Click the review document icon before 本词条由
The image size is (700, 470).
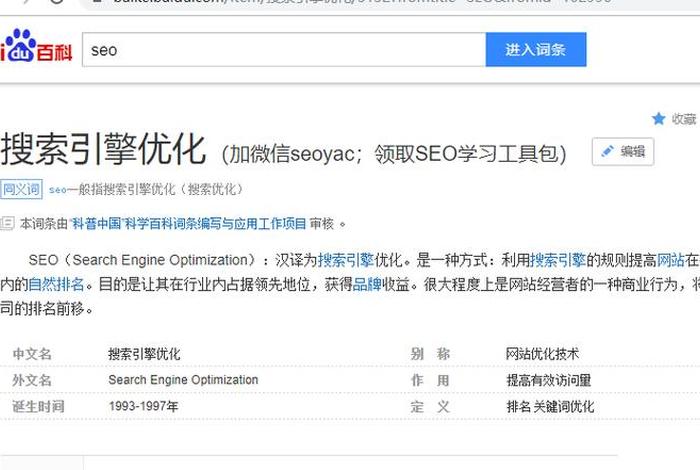pos(7,223)
